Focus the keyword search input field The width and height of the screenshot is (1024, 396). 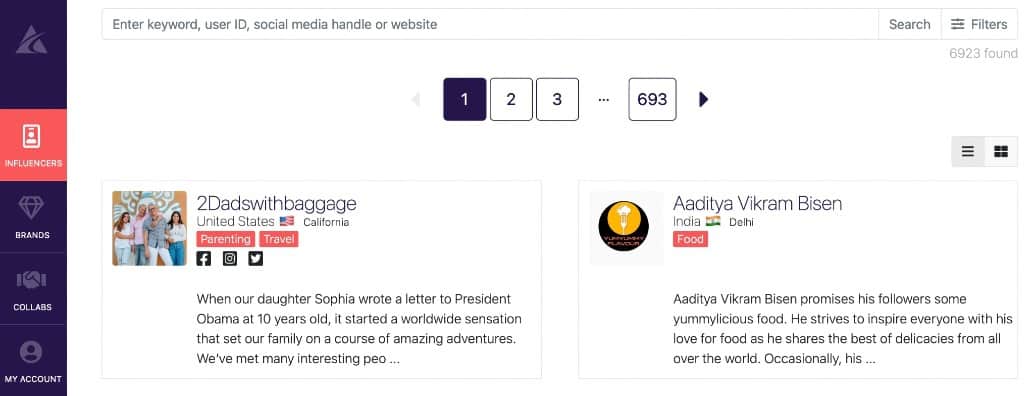click(x=490, y=24)
